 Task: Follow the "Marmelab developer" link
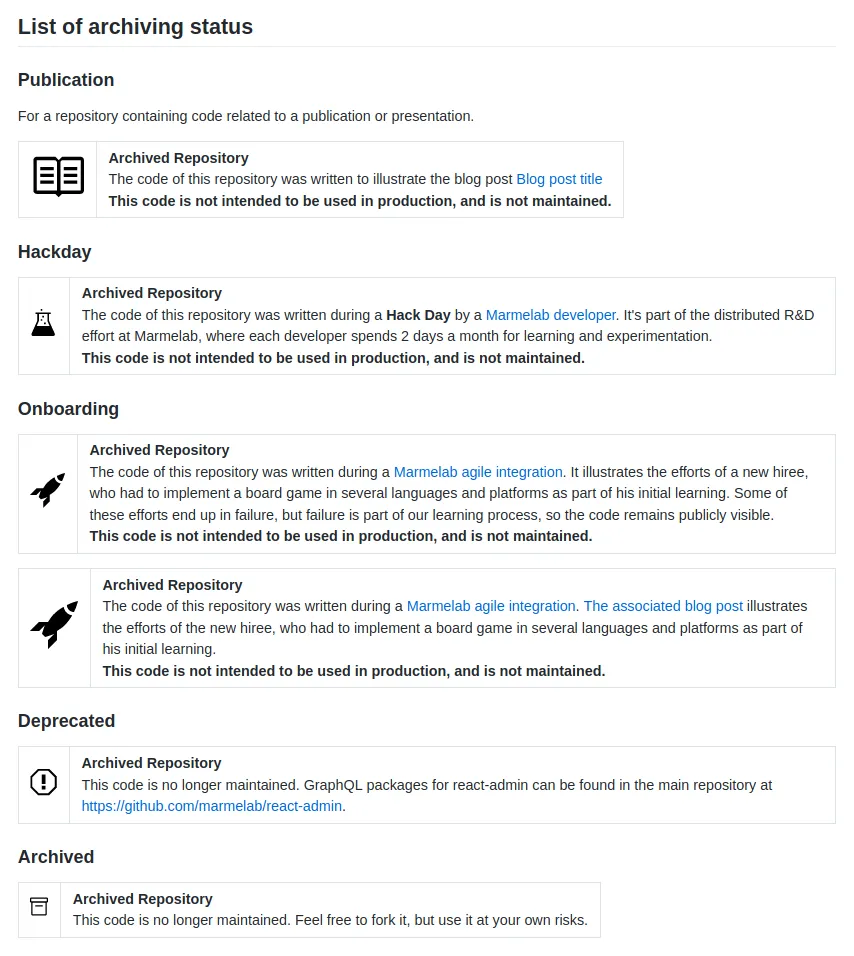[x=550, y=315]
